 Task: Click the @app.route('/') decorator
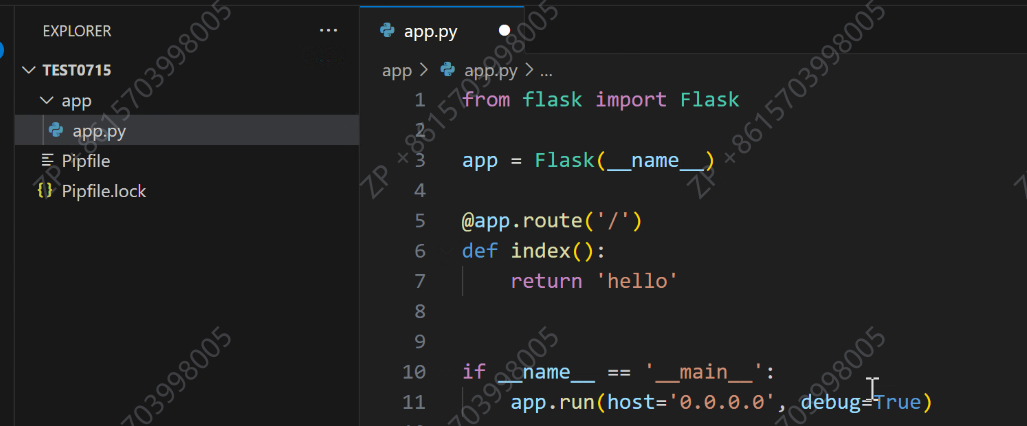coord(551,221)
